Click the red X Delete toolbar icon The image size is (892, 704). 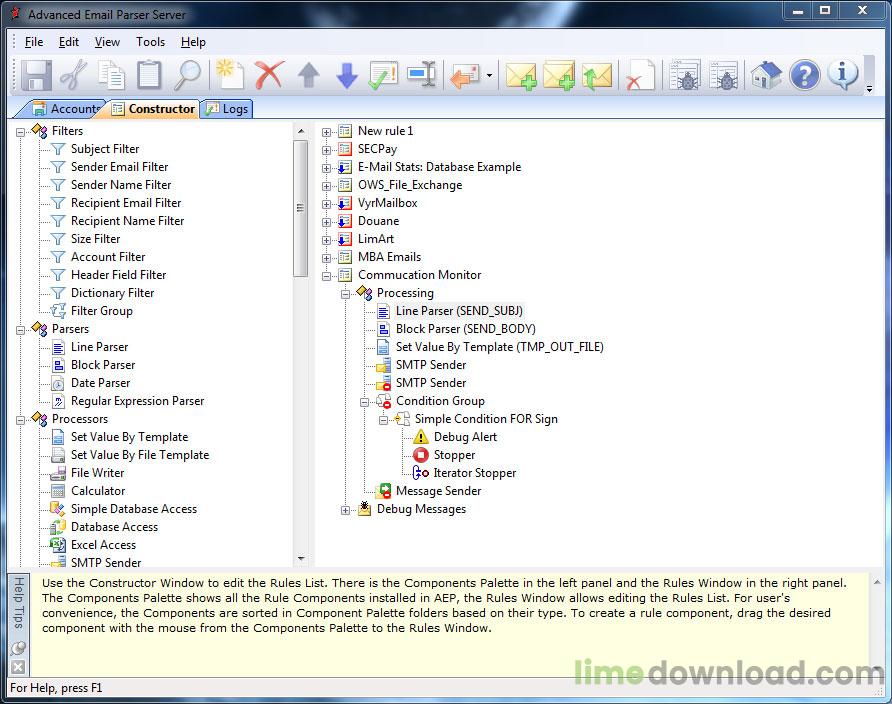pos(269,75)
